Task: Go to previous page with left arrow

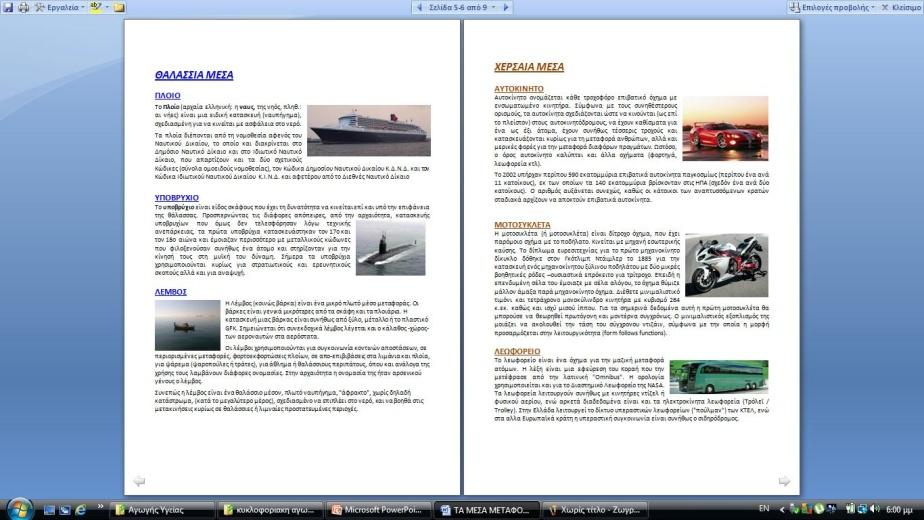Action: [x=419, y=7]
